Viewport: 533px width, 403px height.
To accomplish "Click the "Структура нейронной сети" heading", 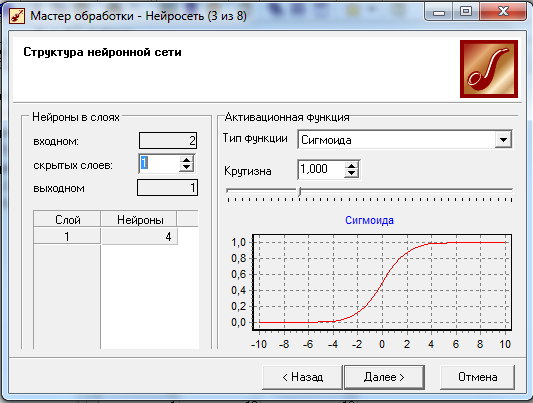I will [102, 52].
